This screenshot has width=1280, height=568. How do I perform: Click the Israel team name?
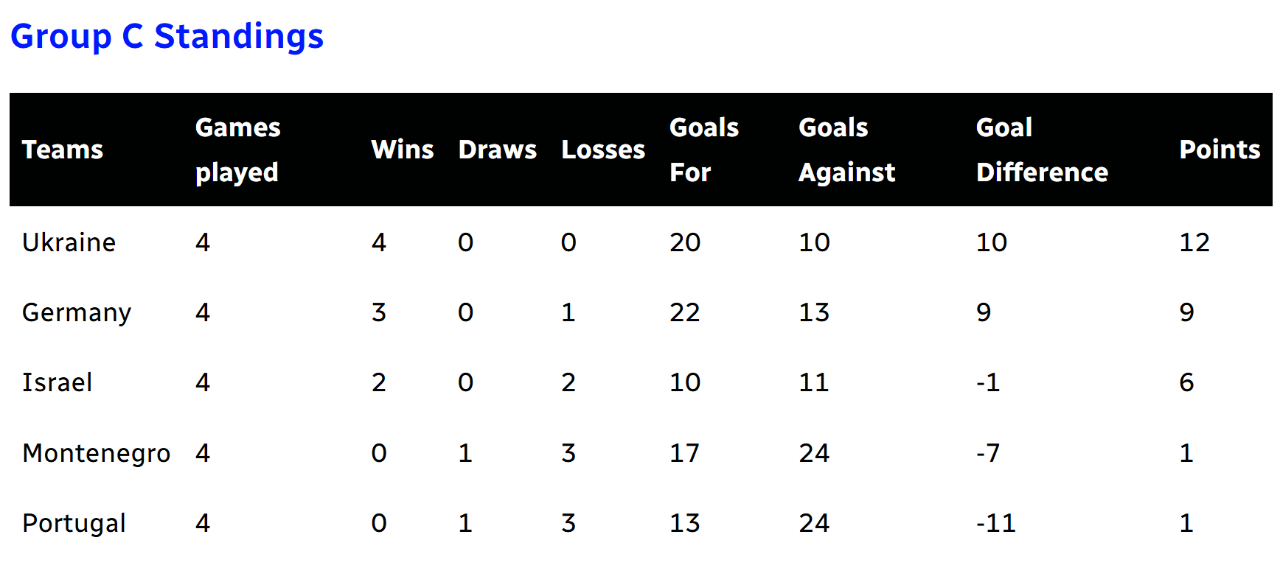coord(57,383)
